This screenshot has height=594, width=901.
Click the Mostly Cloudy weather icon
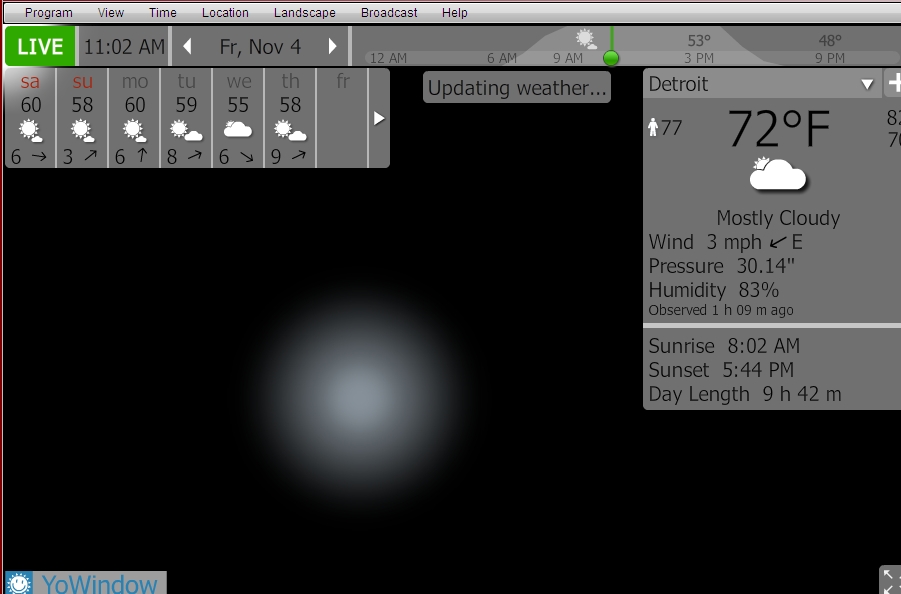[x=777, y=175]
